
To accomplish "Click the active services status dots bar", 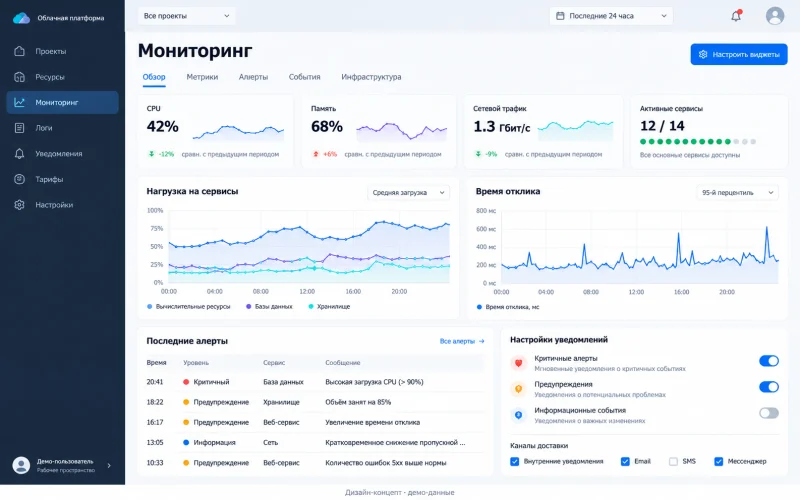I will pos(698,141).
